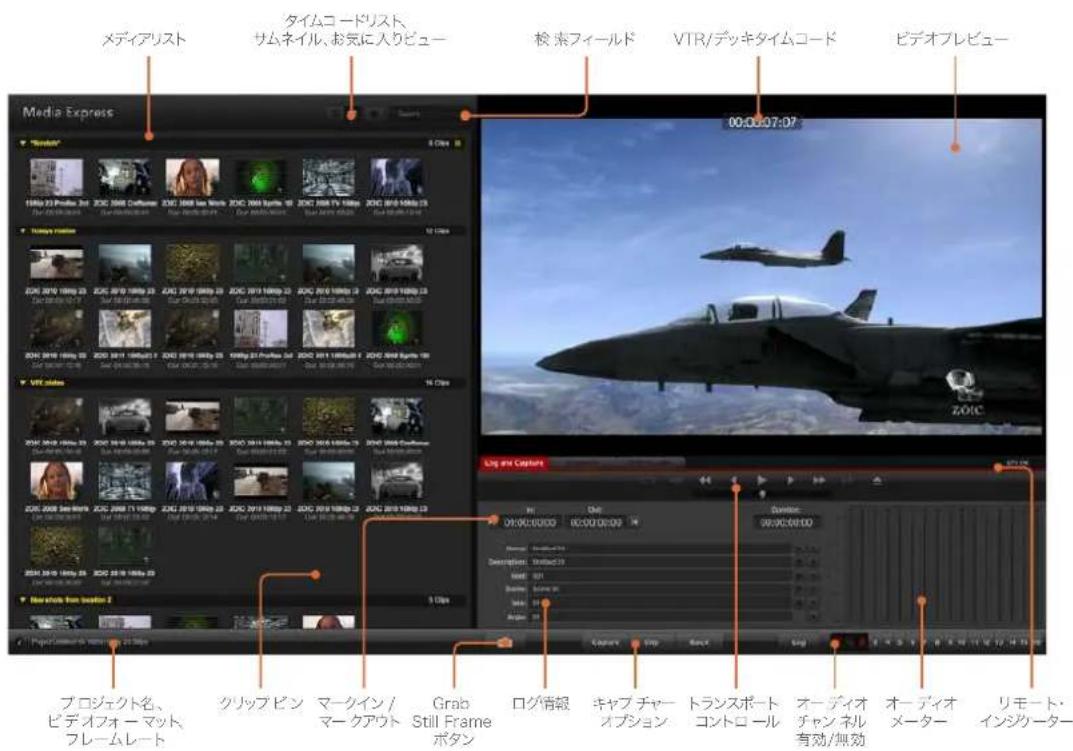Image resolution: width=1073 pixels, height=751 pixels.
Task: Click the fighter jet video preview
Action: click(762, 277)
